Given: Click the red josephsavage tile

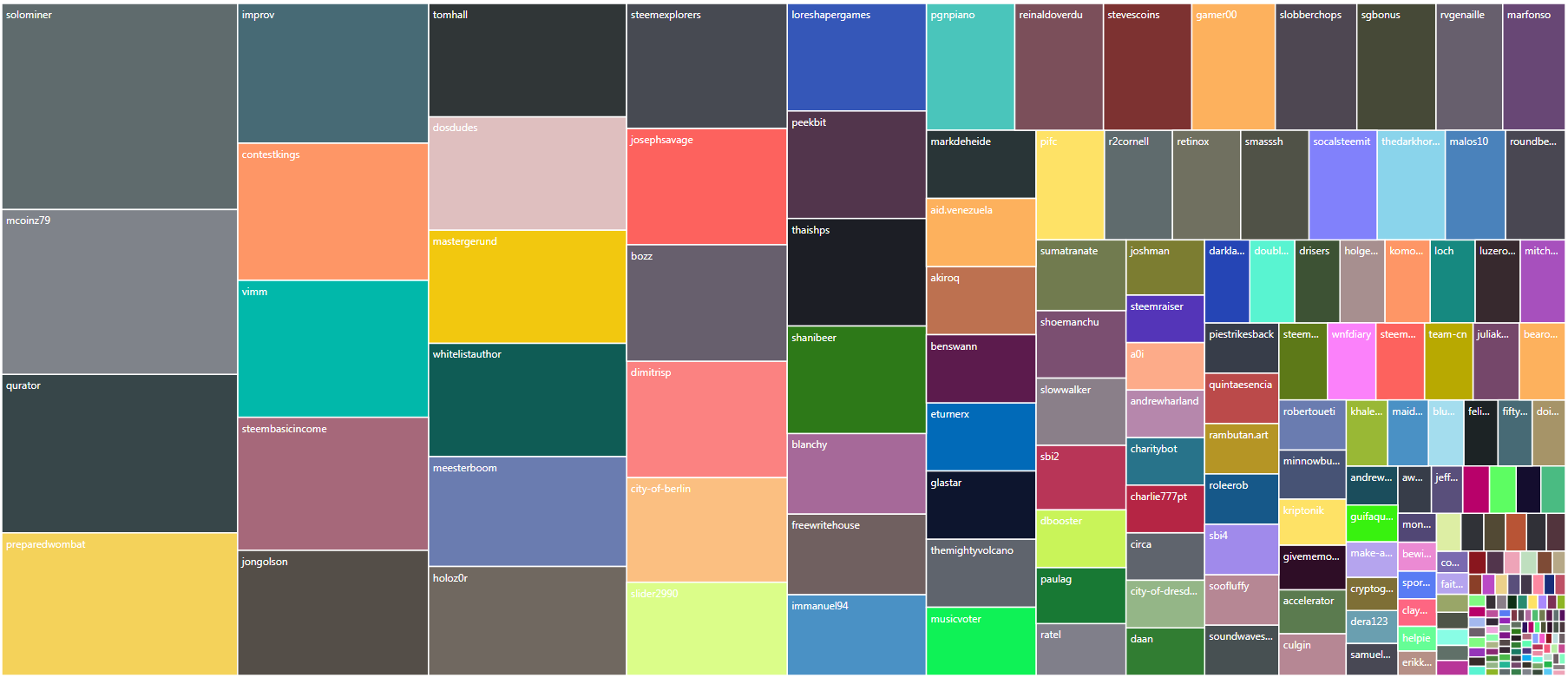Looking at the screenshot, I should 706,187.
